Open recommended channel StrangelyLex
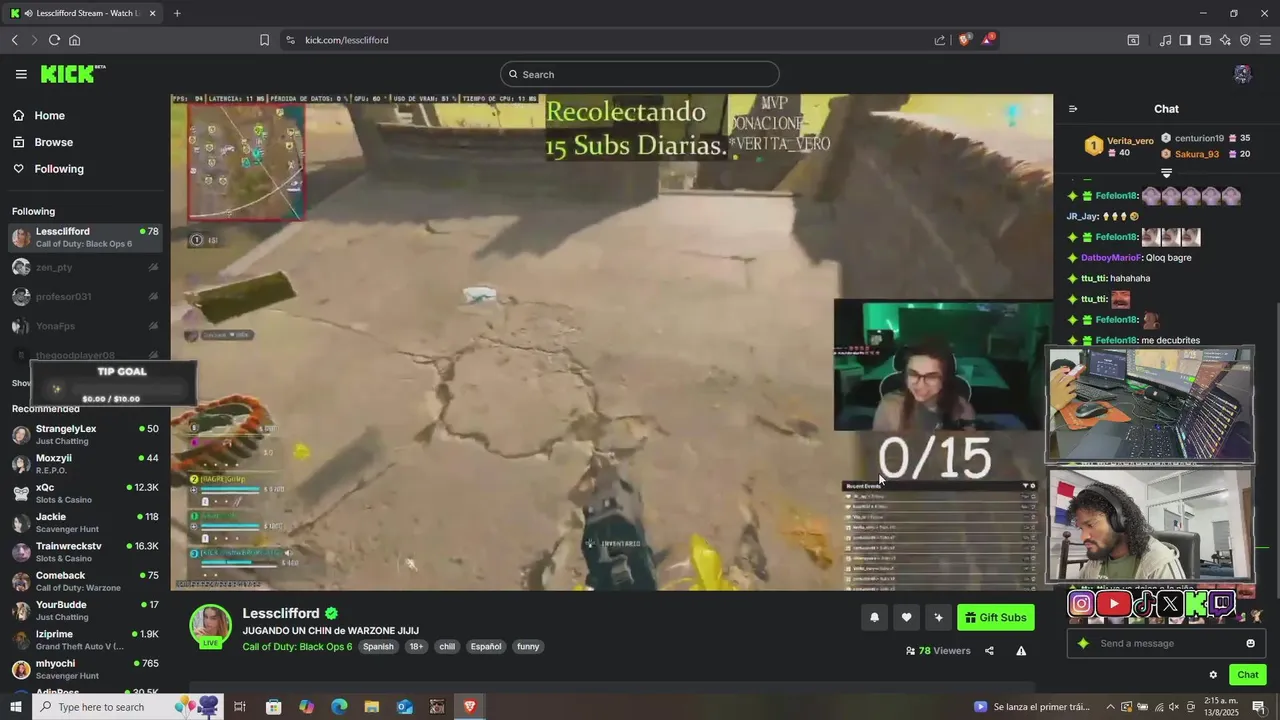This screenshot has width=1280, height=720. 85,435
